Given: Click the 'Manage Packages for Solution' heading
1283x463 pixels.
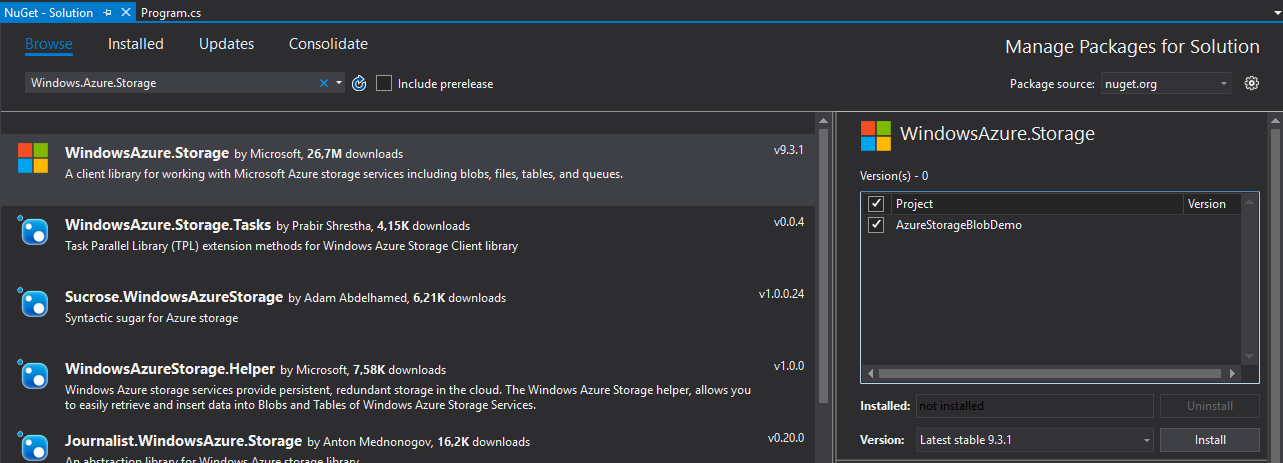Looking at the screenshot, I should (x=1132, y=47).
